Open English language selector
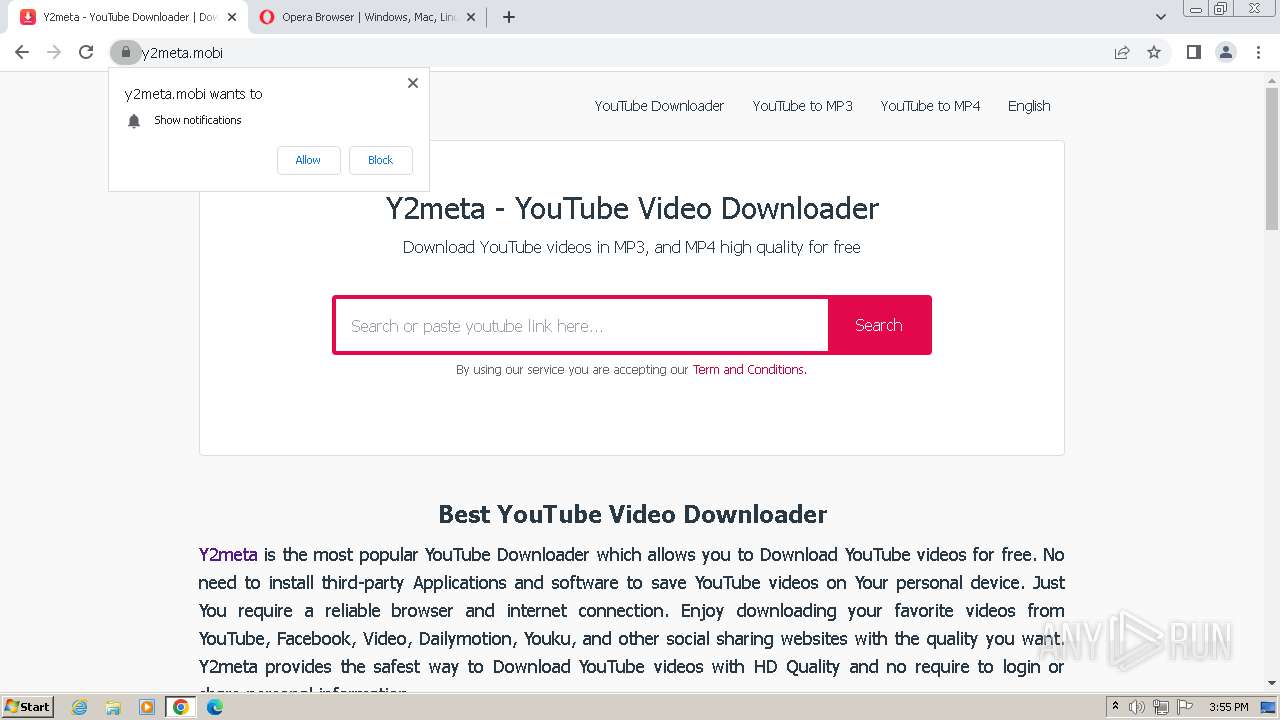1280x720 pixels. (x=1029, y=106)
